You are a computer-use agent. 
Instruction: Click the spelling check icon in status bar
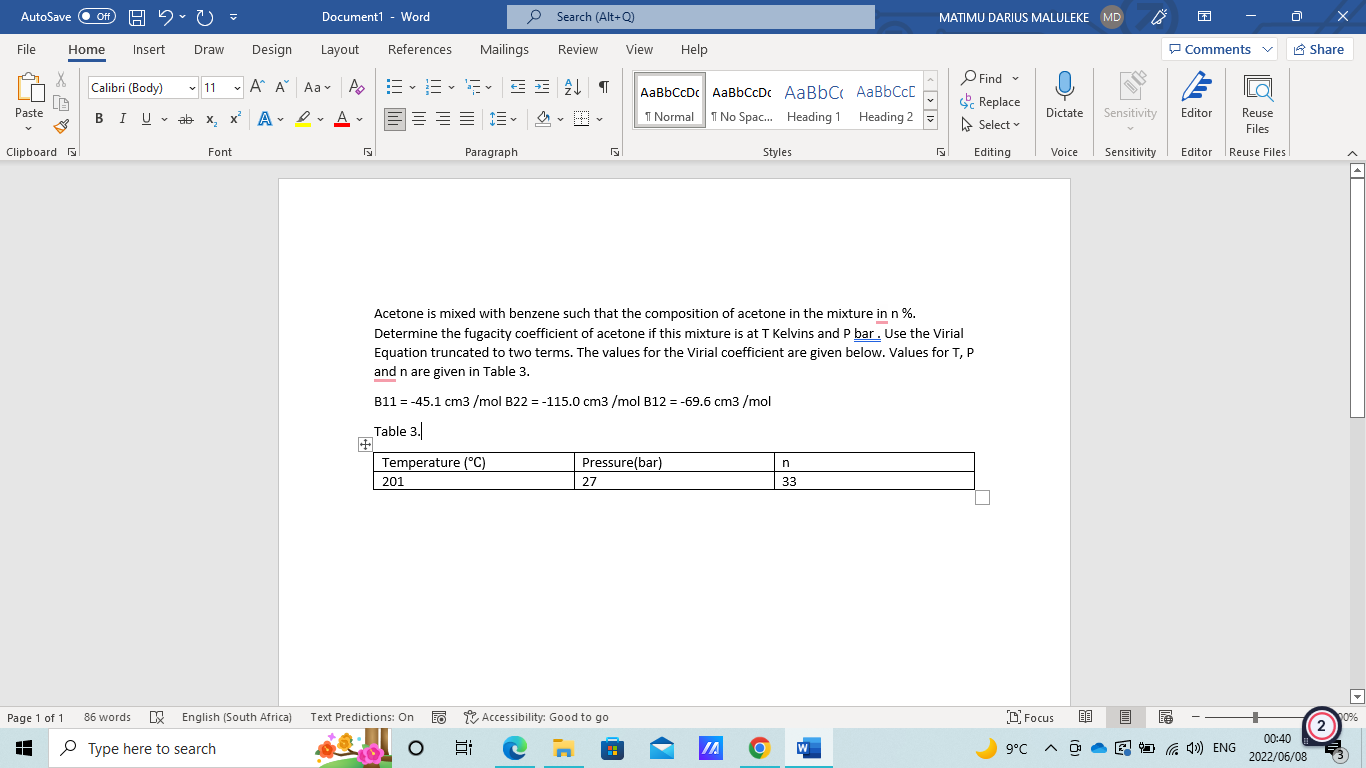[x=156, y=717]
